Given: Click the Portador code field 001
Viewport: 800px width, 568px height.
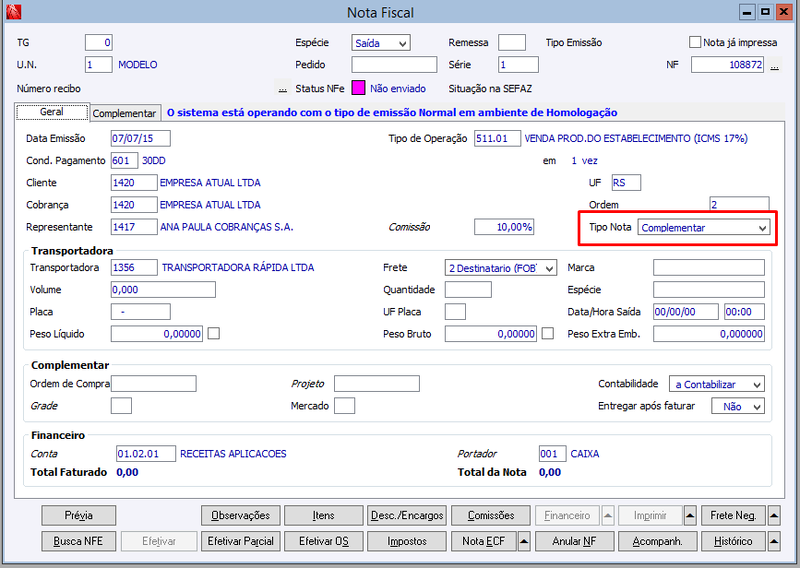Looking at the screenshot, I should click(552, 454).
